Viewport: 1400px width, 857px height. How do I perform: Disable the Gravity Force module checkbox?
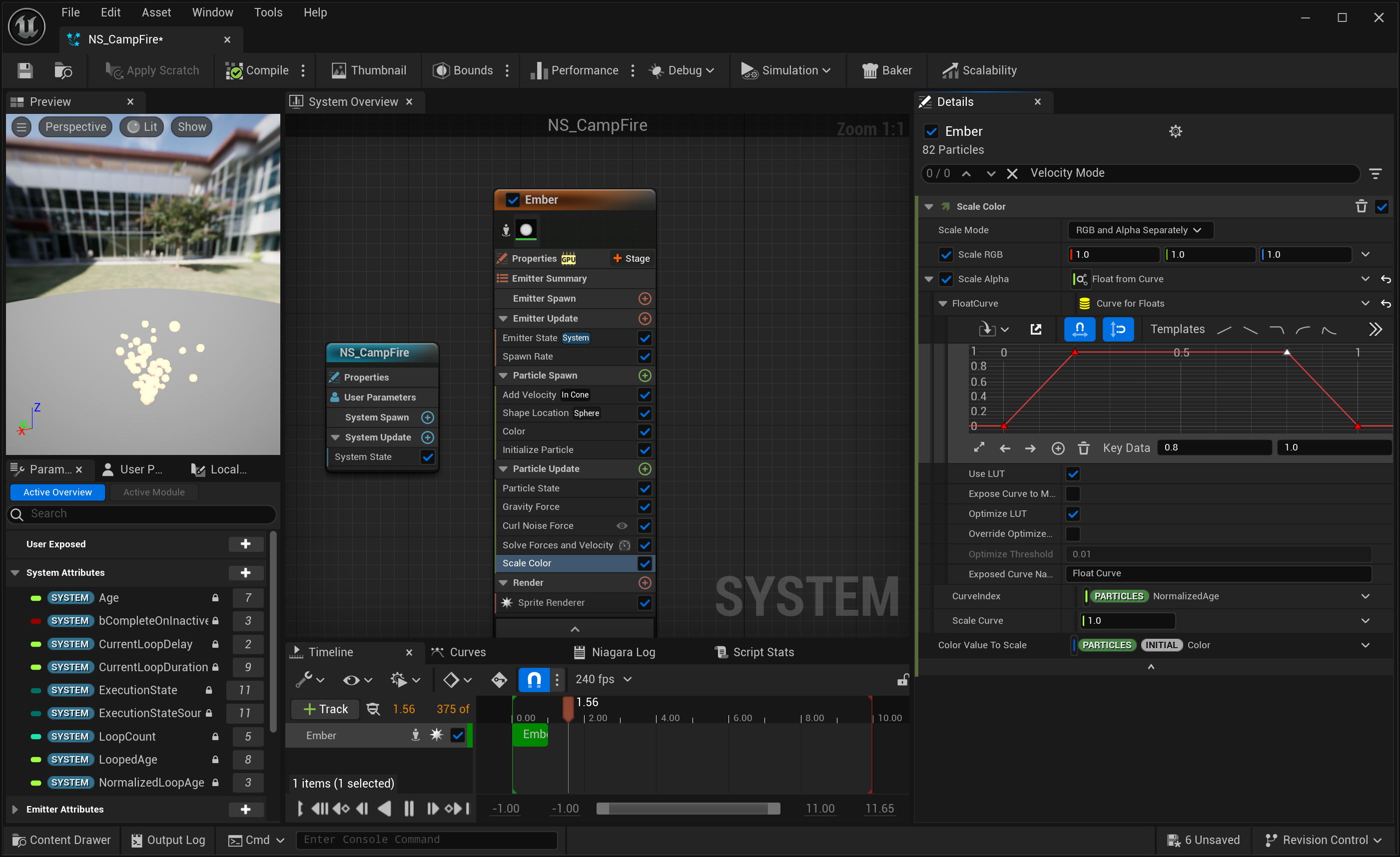pos(645,506)
